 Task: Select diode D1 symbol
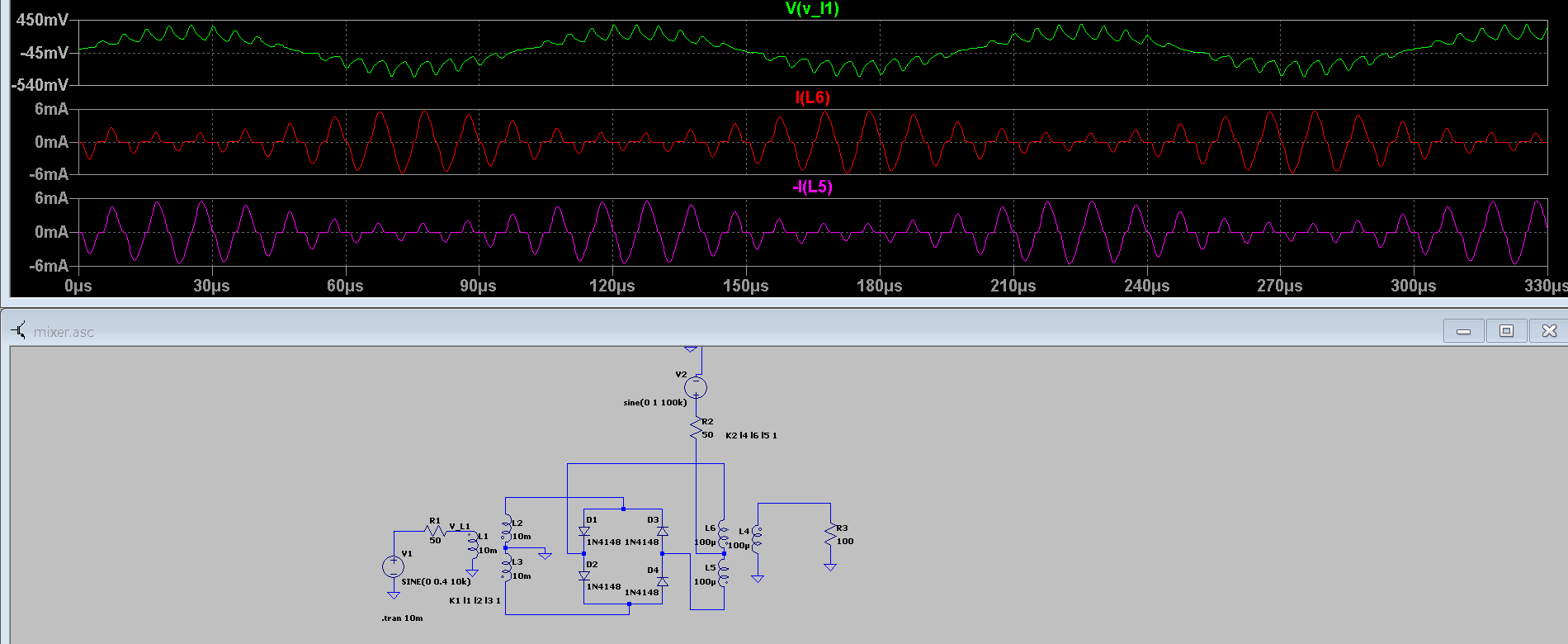click(584, 533)
